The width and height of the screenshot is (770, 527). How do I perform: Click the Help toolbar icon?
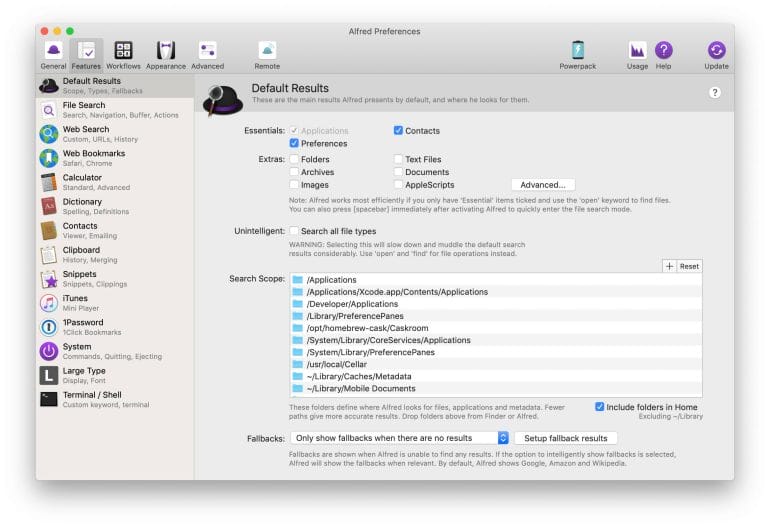[x=663, y=50]
